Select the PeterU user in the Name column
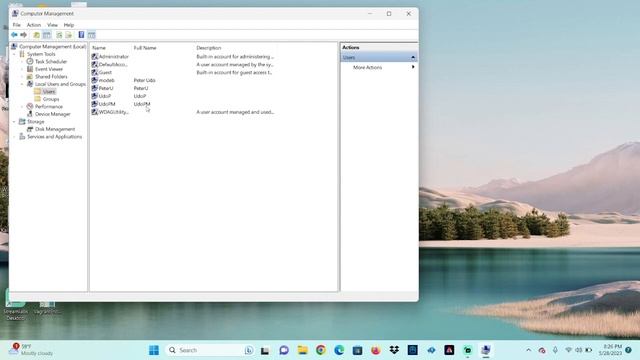Image resolution: width=640 pixels, height=360 pixels. 102,88
